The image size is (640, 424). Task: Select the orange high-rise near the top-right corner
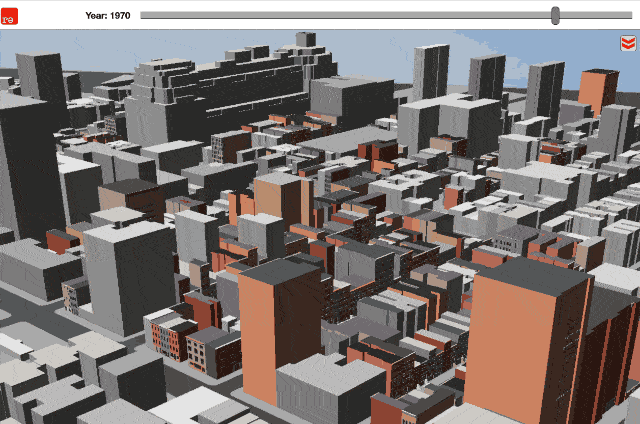click(x=597, y=90)
